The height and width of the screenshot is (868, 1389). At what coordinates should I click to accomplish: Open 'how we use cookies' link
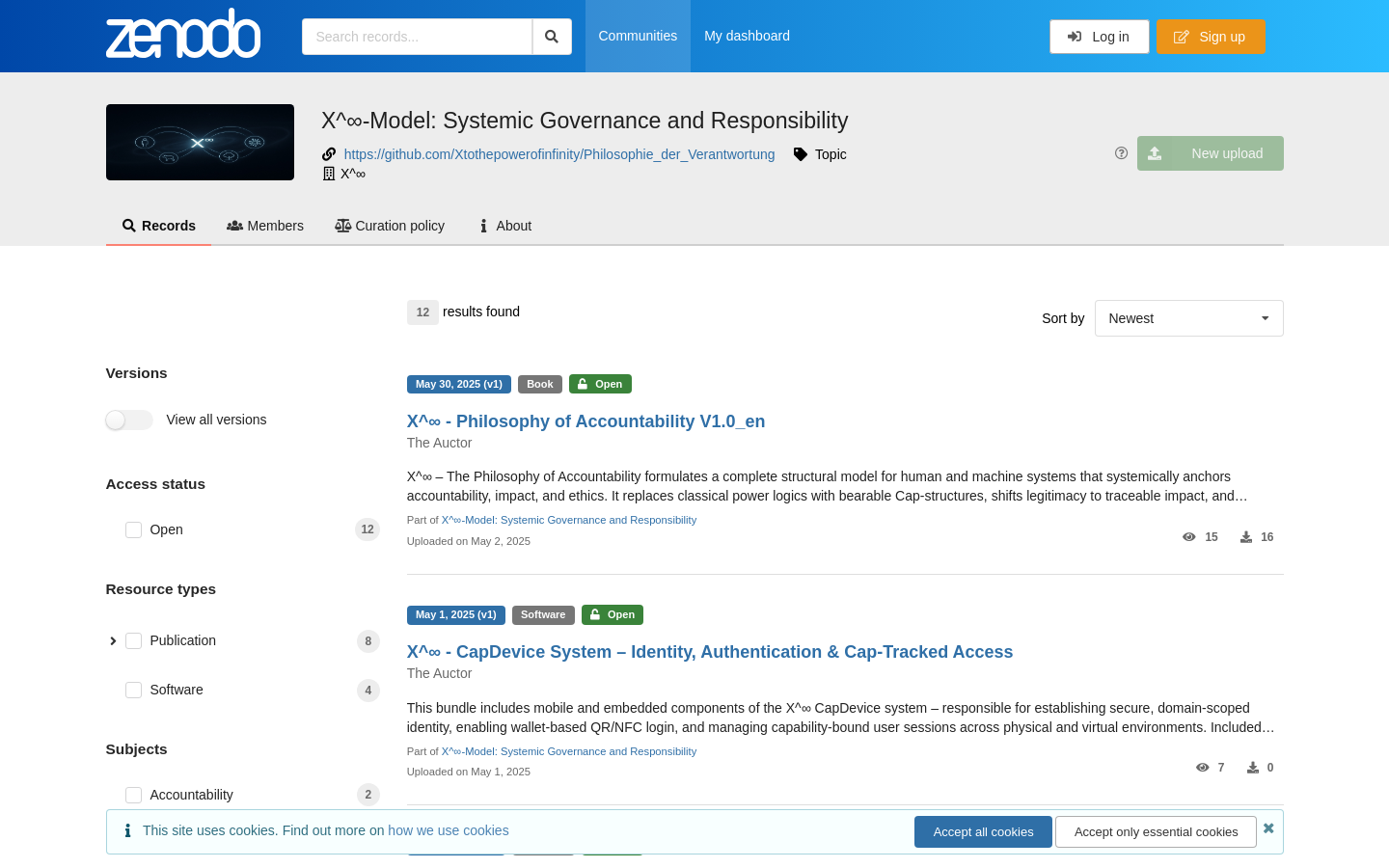[448, 830]
